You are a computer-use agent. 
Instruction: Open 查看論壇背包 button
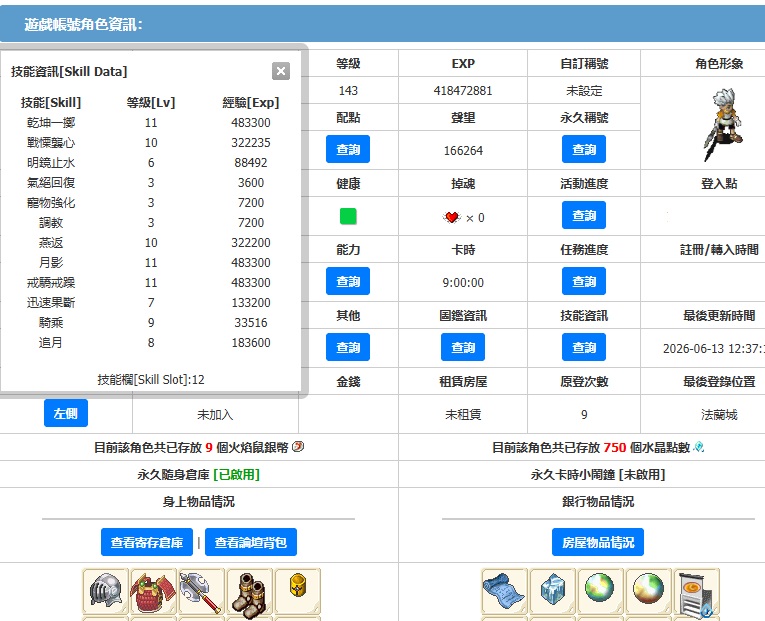(x=251, y=542)
